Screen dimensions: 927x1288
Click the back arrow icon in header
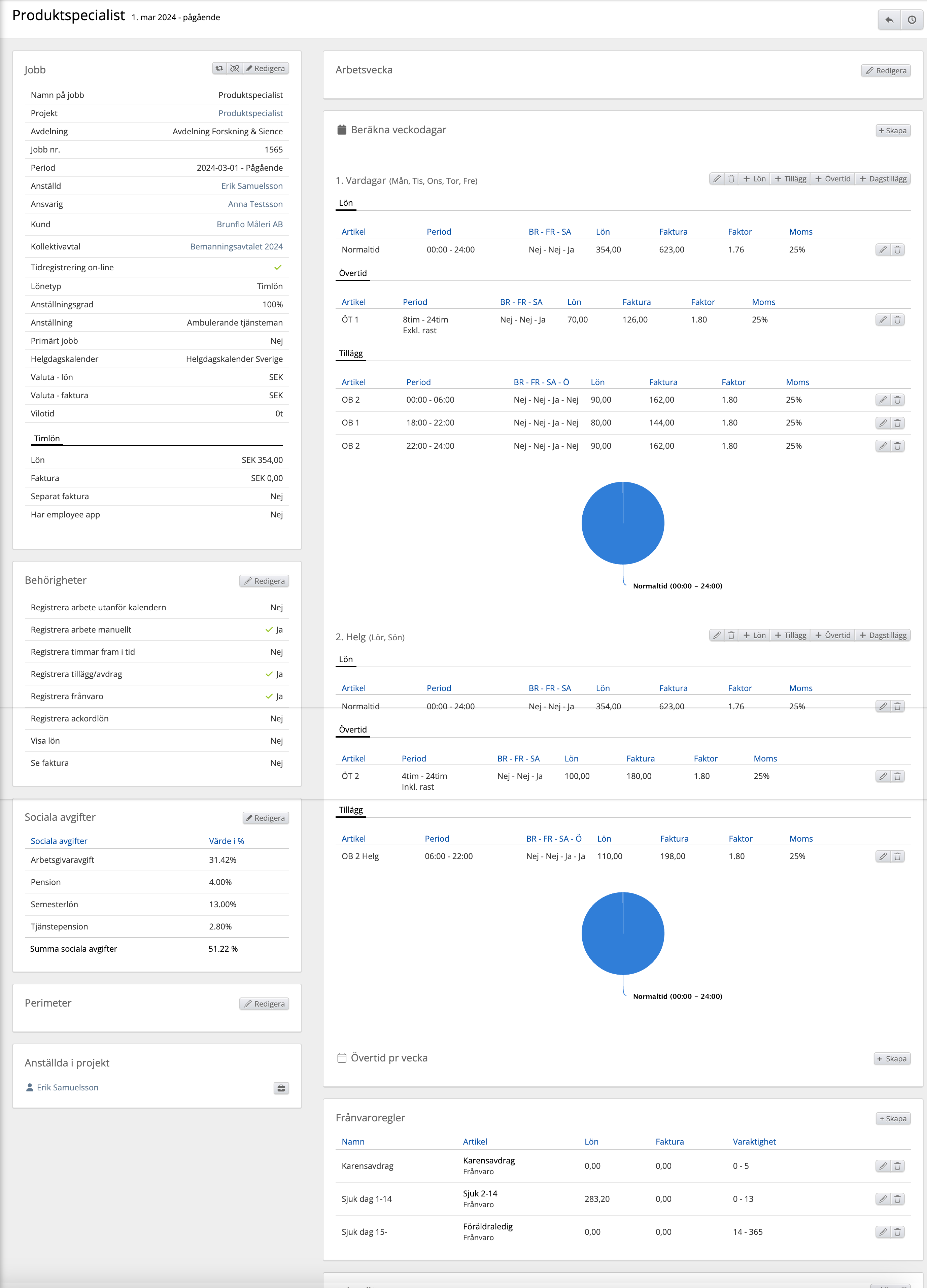pyautogui.click(x=889, y=20)
